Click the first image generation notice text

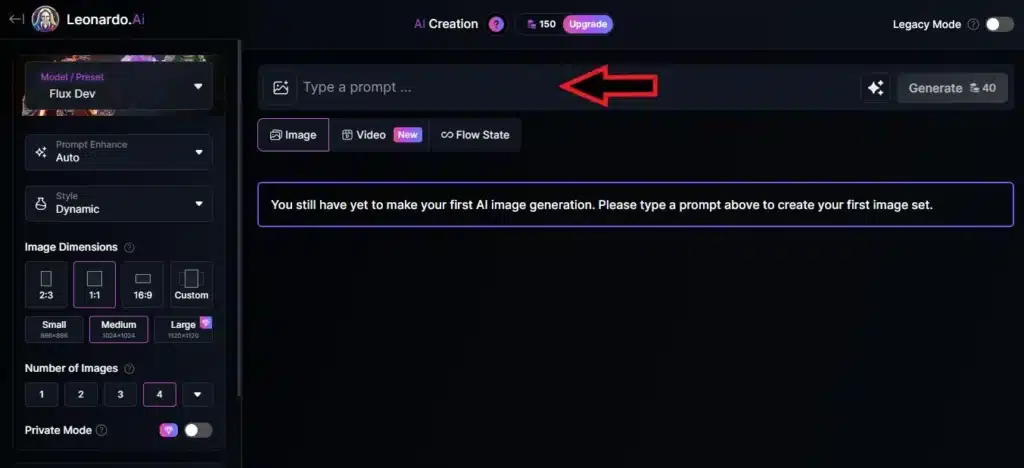[x=601, y=204]
